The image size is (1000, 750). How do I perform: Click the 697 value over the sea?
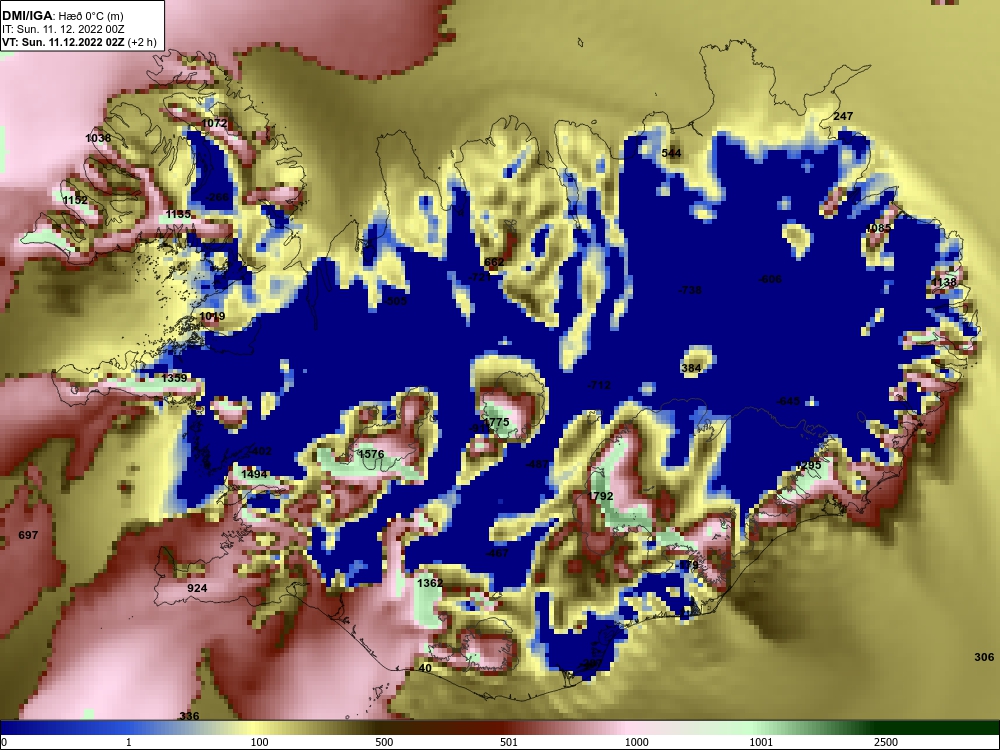[28, 535]
